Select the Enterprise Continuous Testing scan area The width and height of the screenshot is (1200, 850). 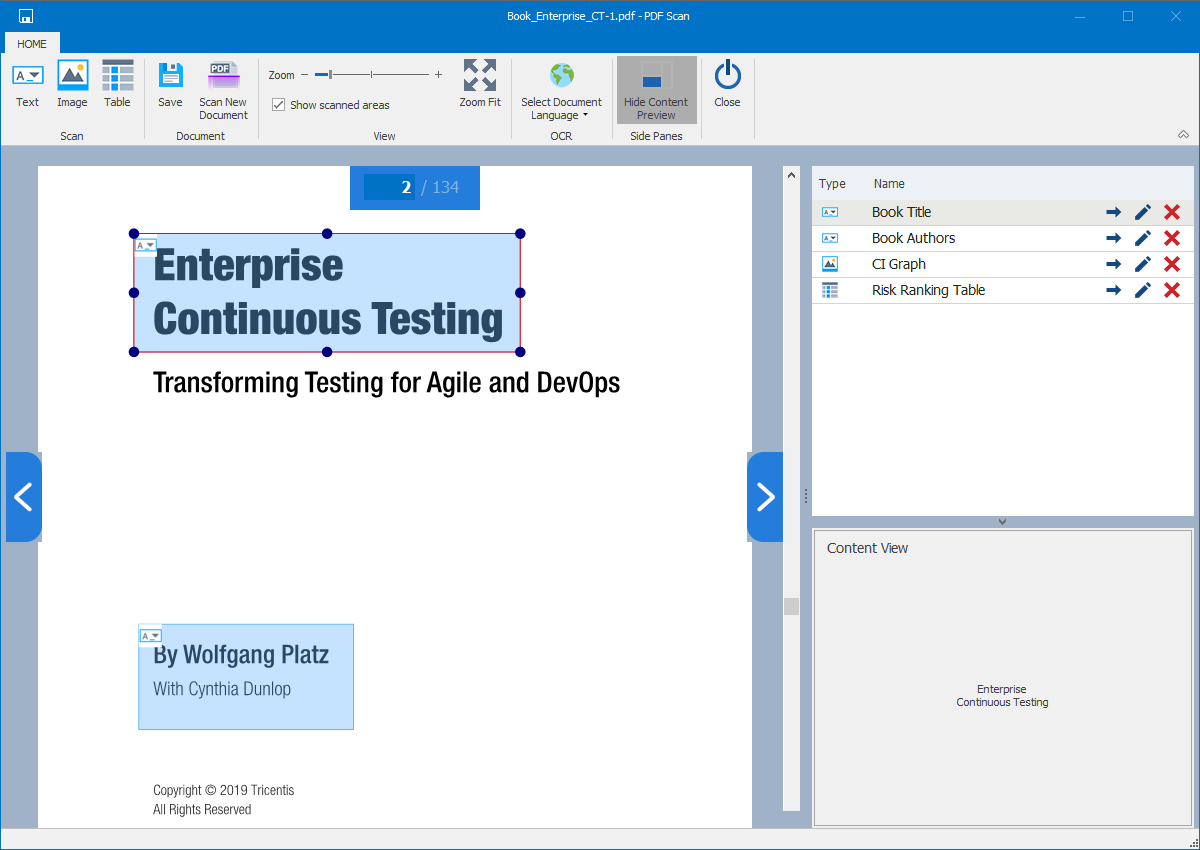pyautogui.click(x=327, y=293)
